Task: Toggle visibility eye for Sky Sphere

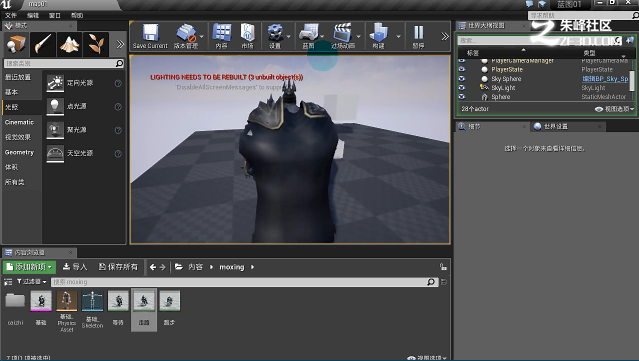Action: pyautogui.click(x=462, y=78)
